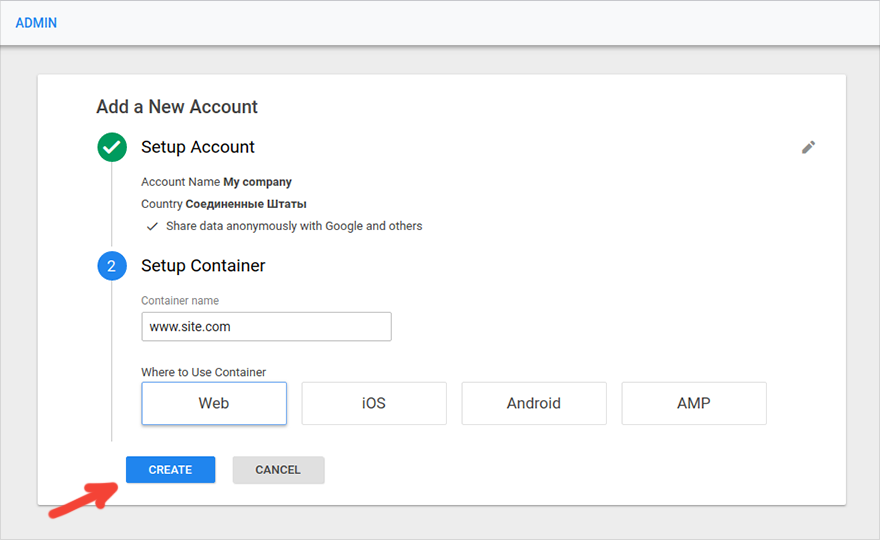This screenshot has width=880, height=540.
Task: Click Share data anonymously with Google text
Action: (294, 226)
